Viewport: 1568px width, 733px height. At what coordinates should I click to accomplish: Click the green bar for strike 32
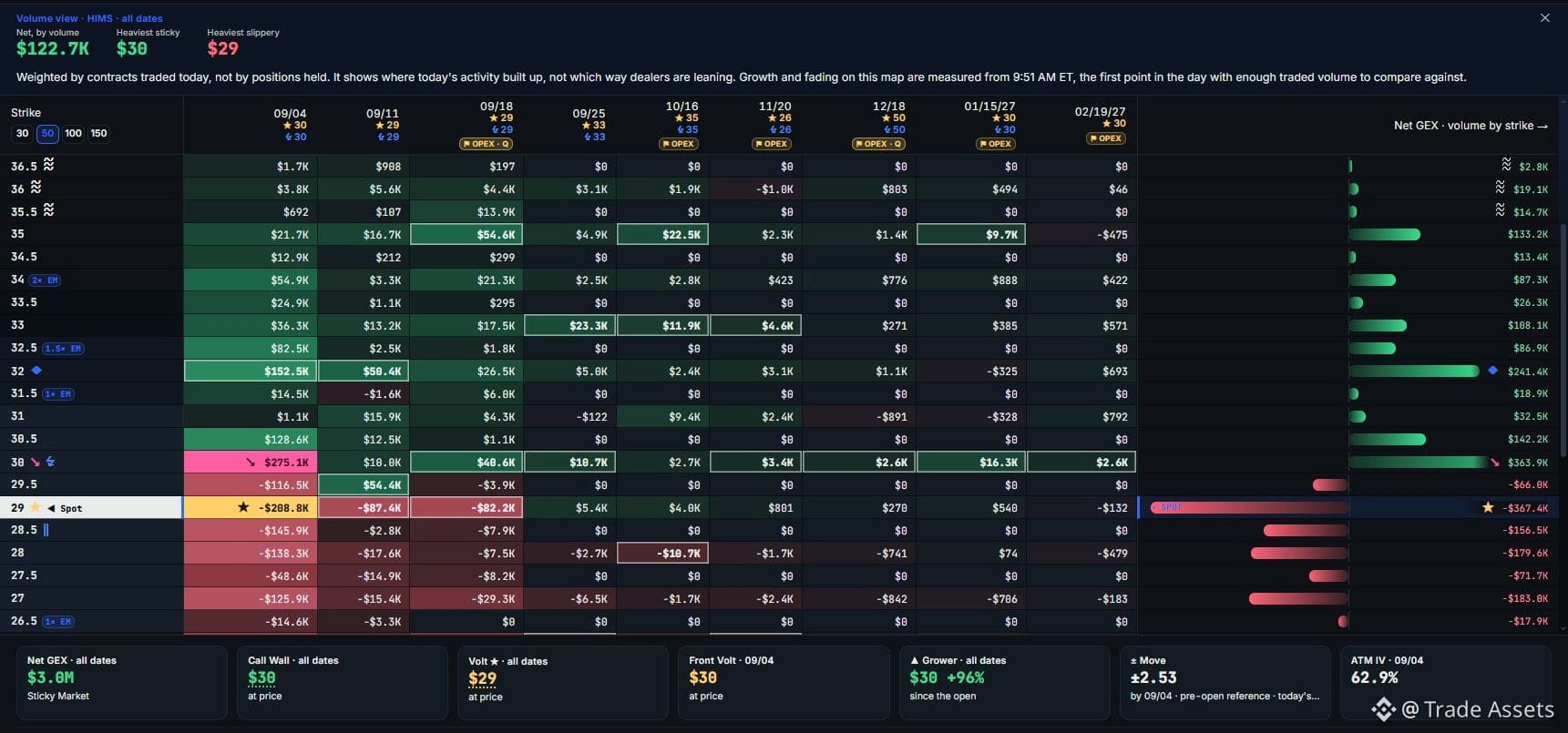click(x=1414, y=372)
